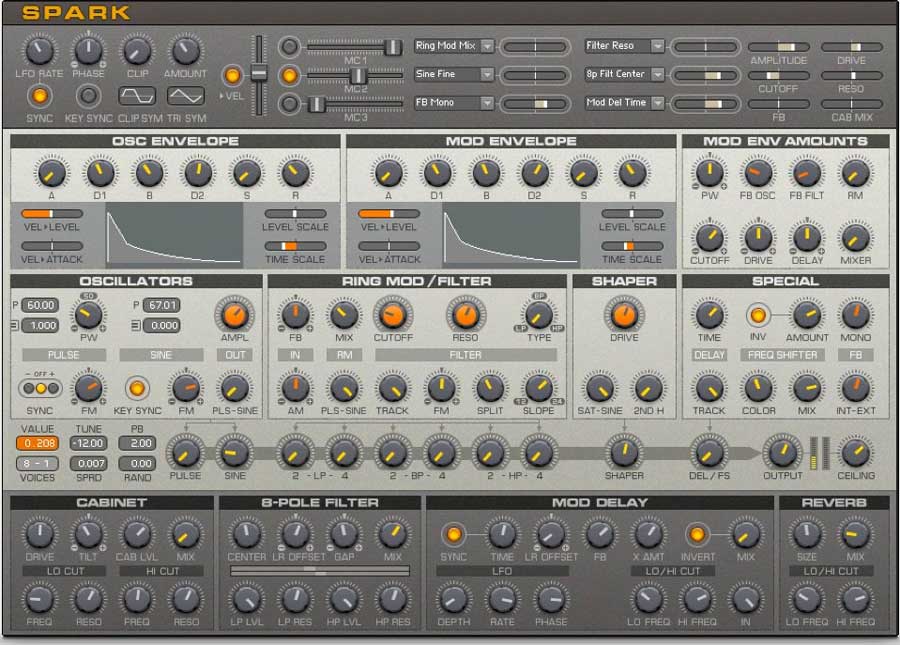Click the top-row AMPLITUDE slider
This screenshot has width=900, height=645.
click(x=779, y=47)
